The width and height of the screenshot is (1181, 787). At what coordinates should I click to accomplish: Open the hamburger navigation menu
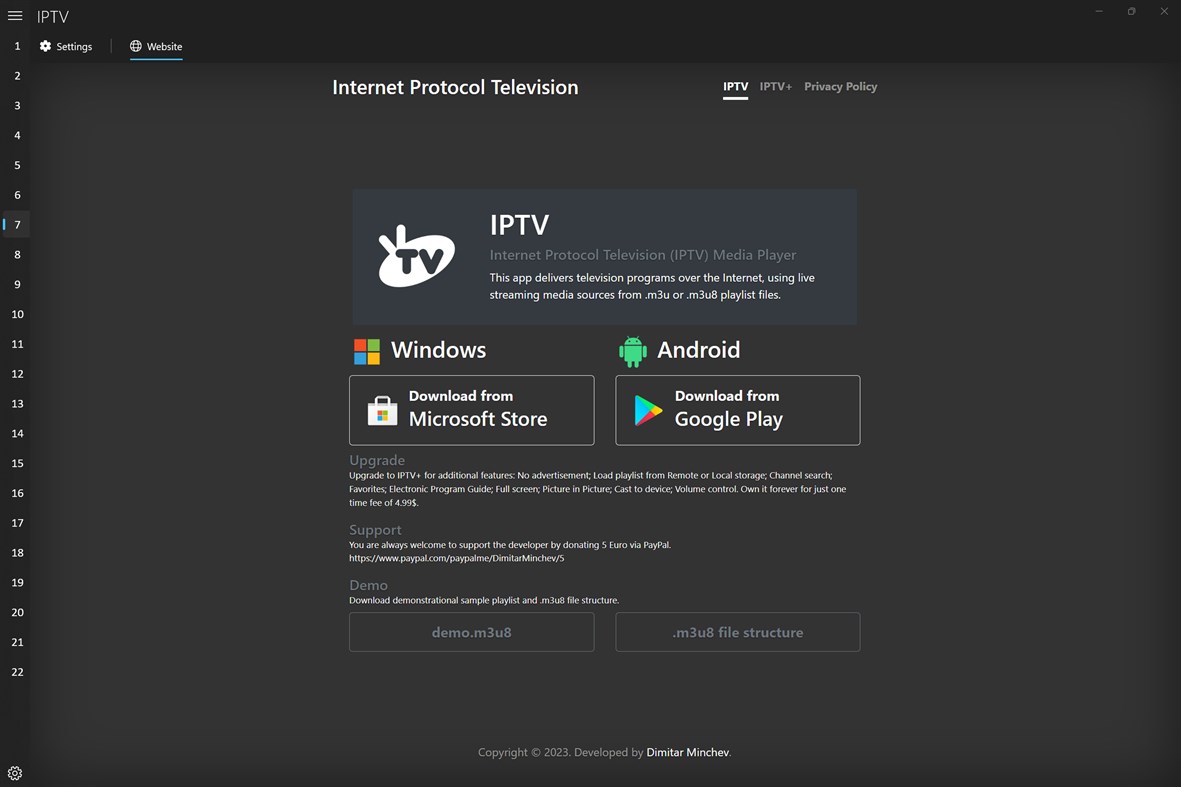pyautogui.click(x=14, y=16)
